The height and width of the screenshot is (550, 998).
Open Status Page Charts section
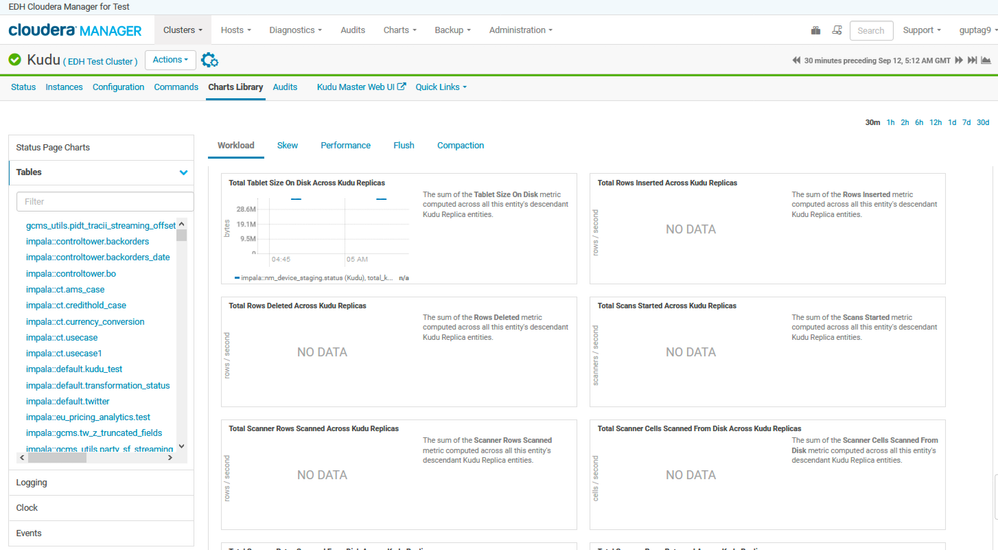[101, 147]
